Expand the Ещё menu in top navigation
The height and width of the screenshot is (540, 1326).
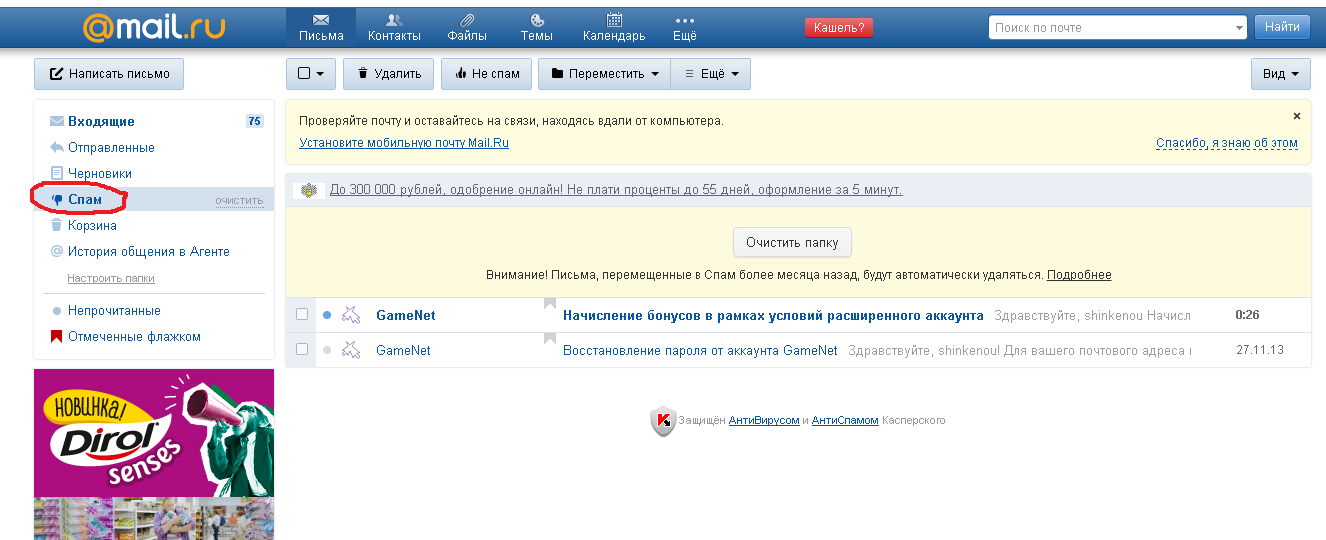pos(685,28)
